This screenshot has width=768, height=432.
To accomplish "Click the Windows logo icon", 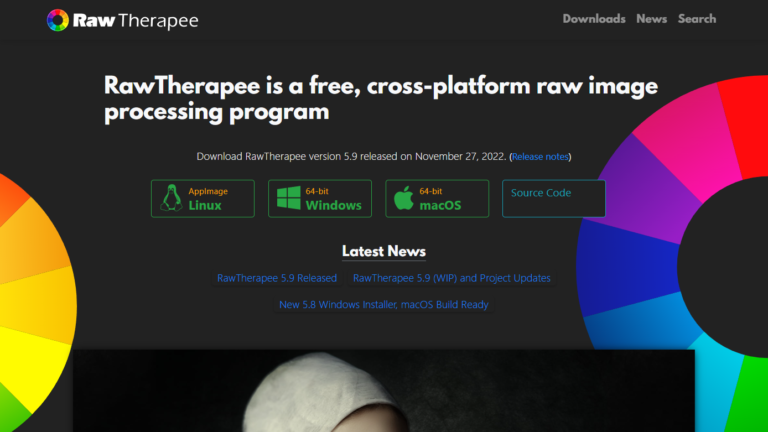I will [x=288, y=198].
